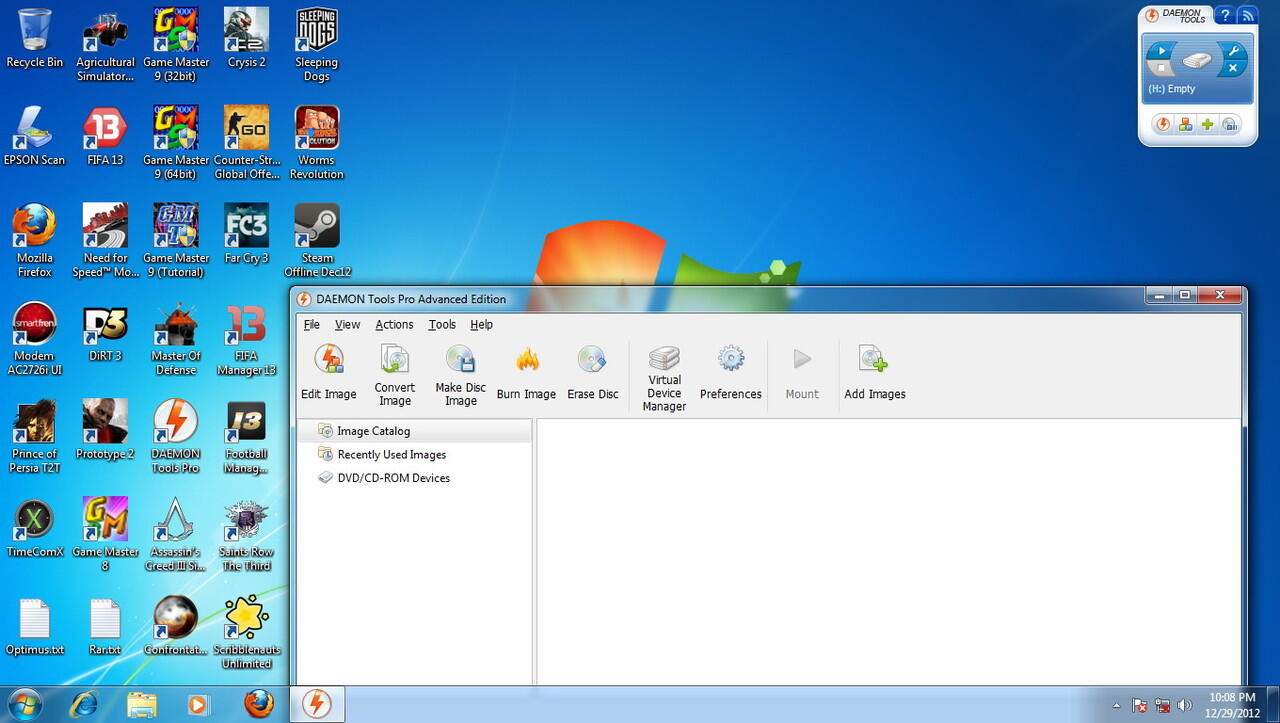Click the gadget's X remove-drive icon
1280x723 pixels.
(x=1233, y=68)
